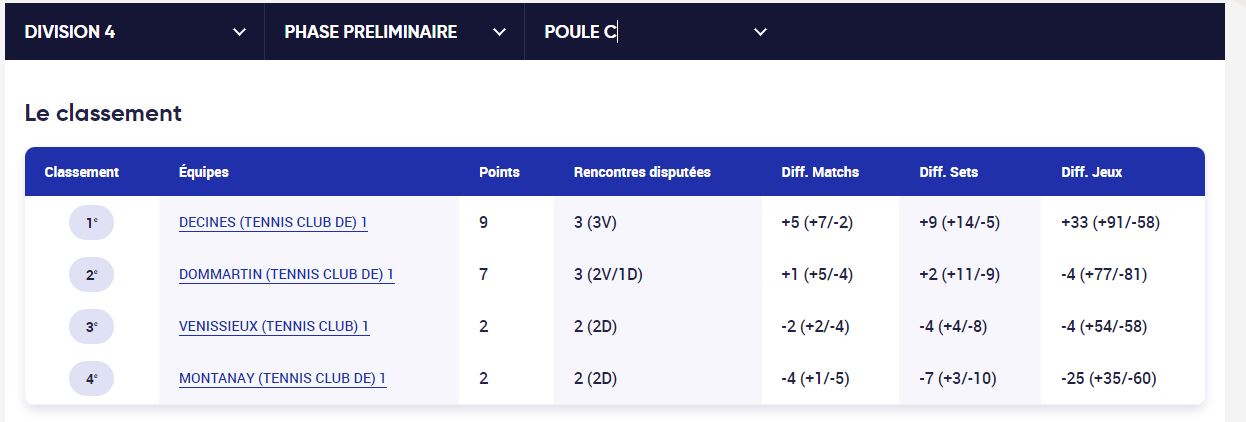Open DOMMARTIN (TENNIS CLUB DE) 1 team link
1246x422 pixels.
point(286,274)
